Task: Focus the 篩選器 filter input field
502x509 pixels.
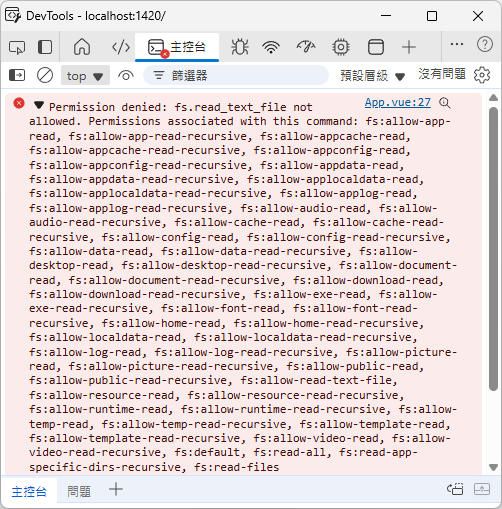Action: pyautogui.click(x=236, y=75)
